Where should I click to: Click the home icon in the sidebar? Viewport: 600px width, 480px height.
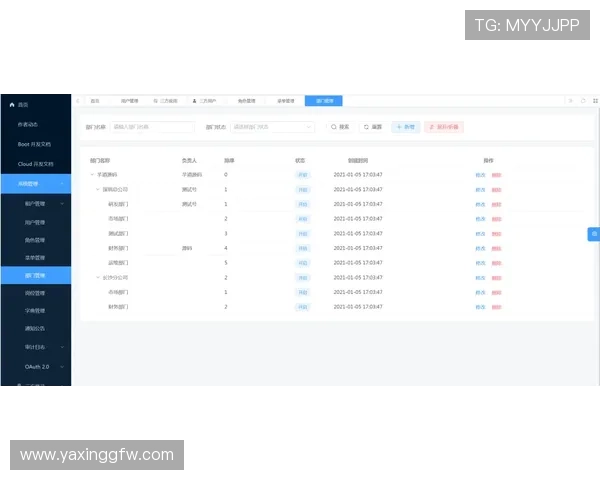point(12,104)
